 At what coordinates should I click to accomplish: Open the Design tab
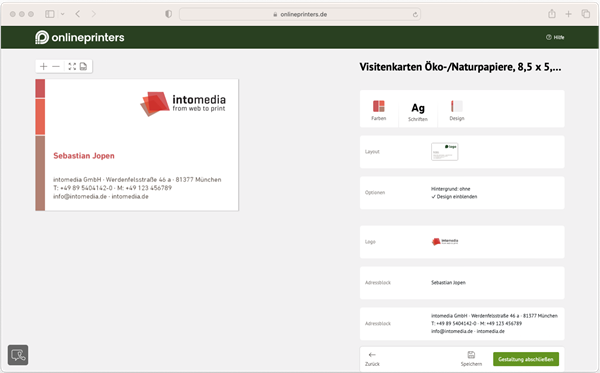457,110
